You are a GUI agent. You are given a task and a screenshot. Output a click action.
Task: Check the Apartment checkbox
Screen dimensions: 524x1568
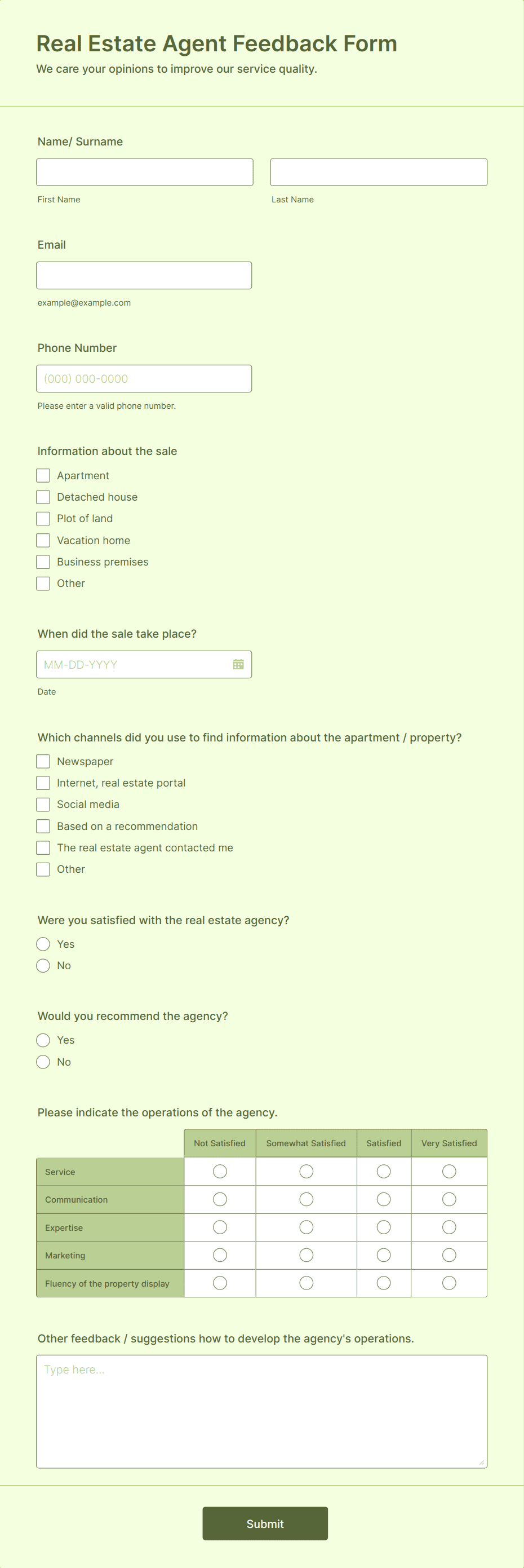pos(43,475)
